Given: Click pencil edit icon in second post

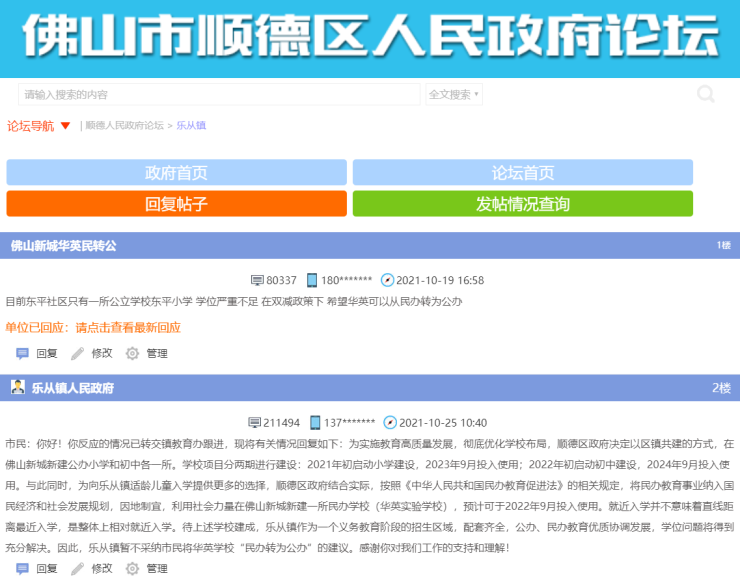Looking at the screenshot, I should pos(78,568).
